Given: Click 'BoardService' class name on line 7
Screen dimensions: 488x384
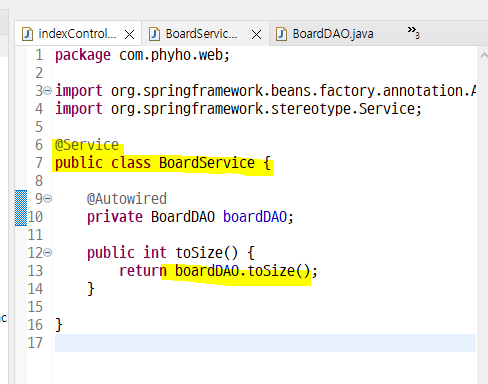Looking at the screenshot, I should (207, 163).
